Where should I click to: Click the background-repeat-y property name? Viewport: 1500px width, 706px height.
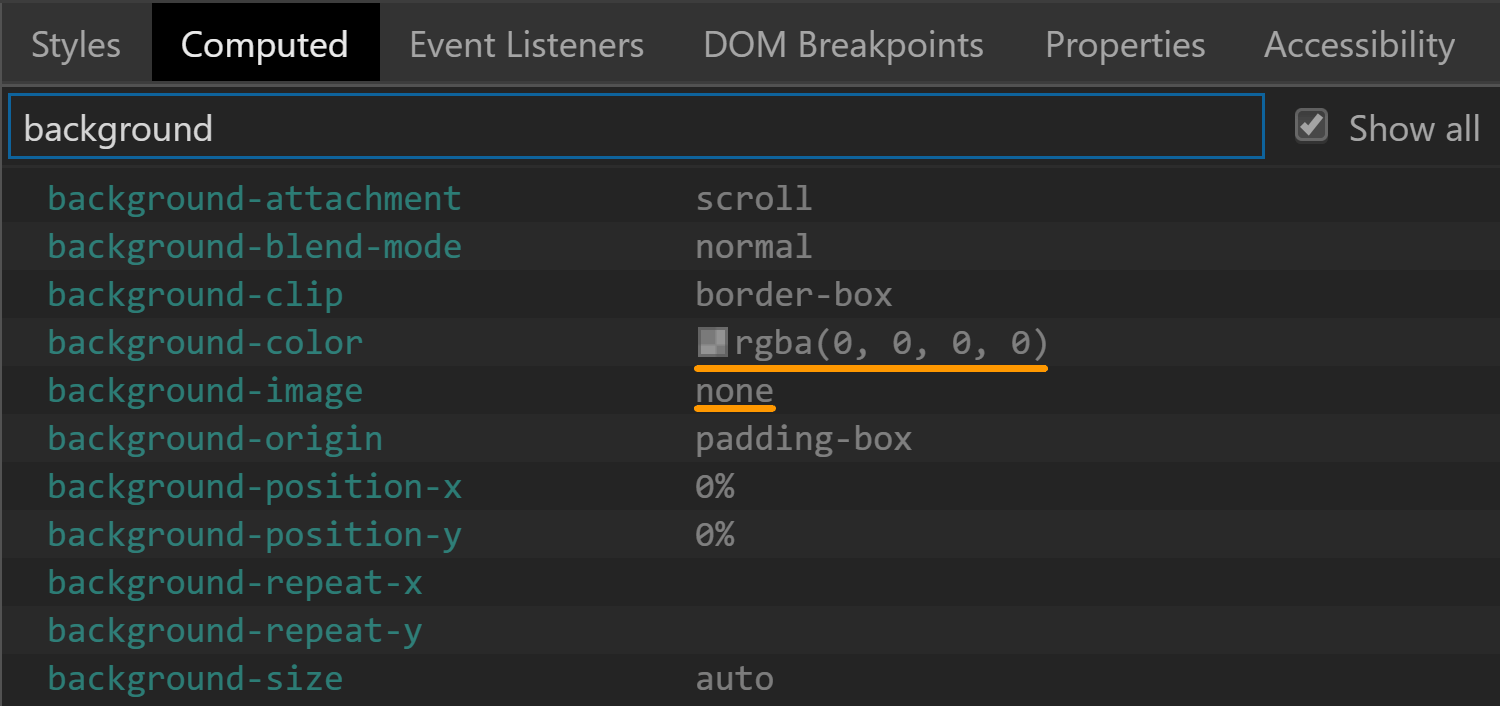click(x=235, y=630)
